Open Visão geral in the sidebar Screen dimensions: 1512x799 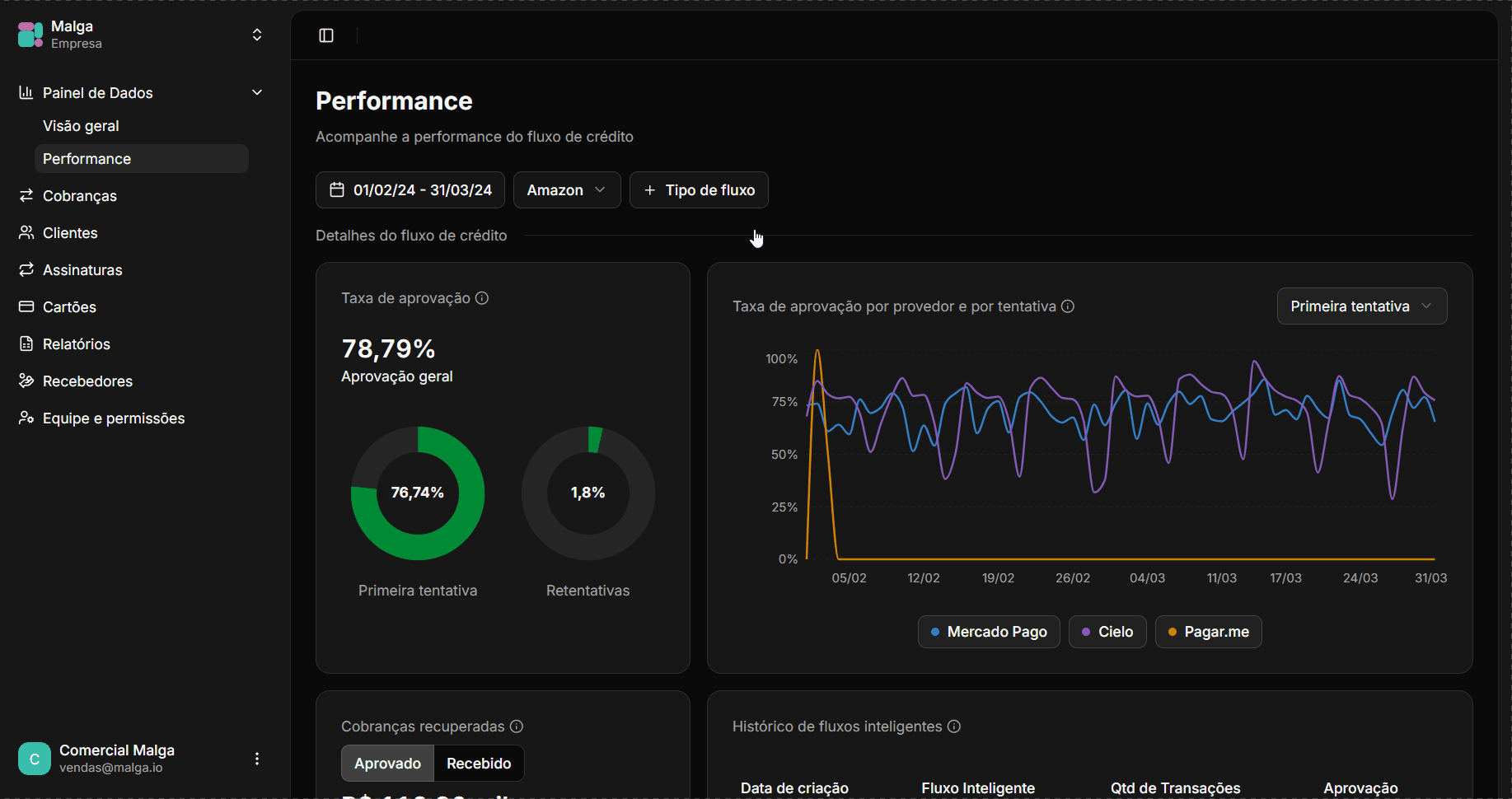[81, 126]
